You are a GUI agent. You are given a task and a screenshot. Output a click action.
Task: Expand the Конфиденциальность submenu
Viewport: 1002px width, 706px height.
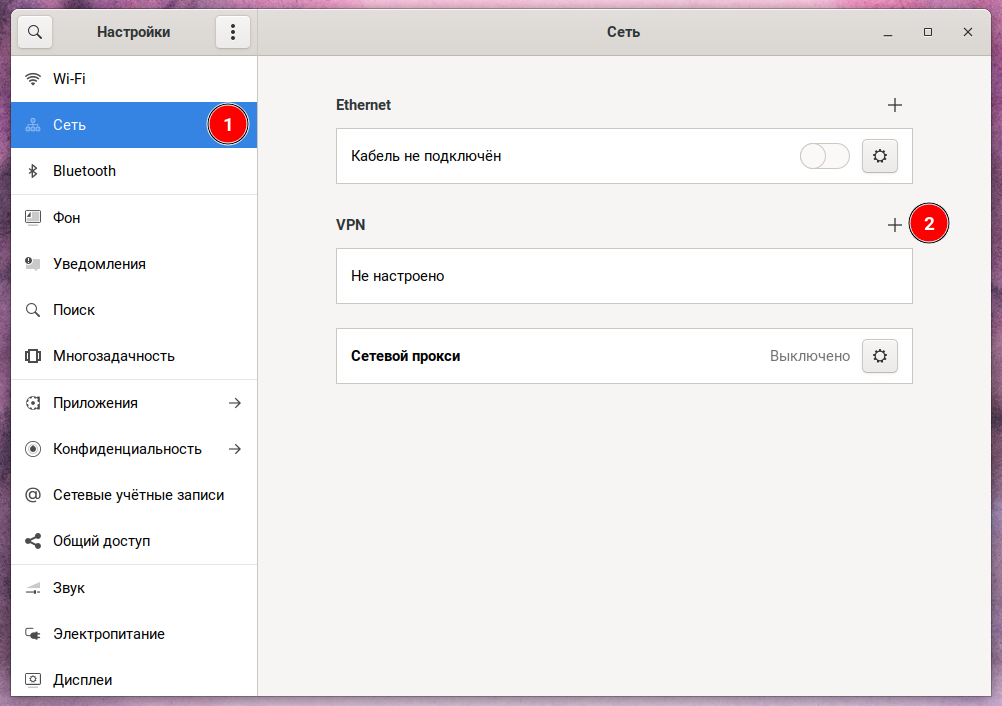pyautogui.click(x=134, y=449)
